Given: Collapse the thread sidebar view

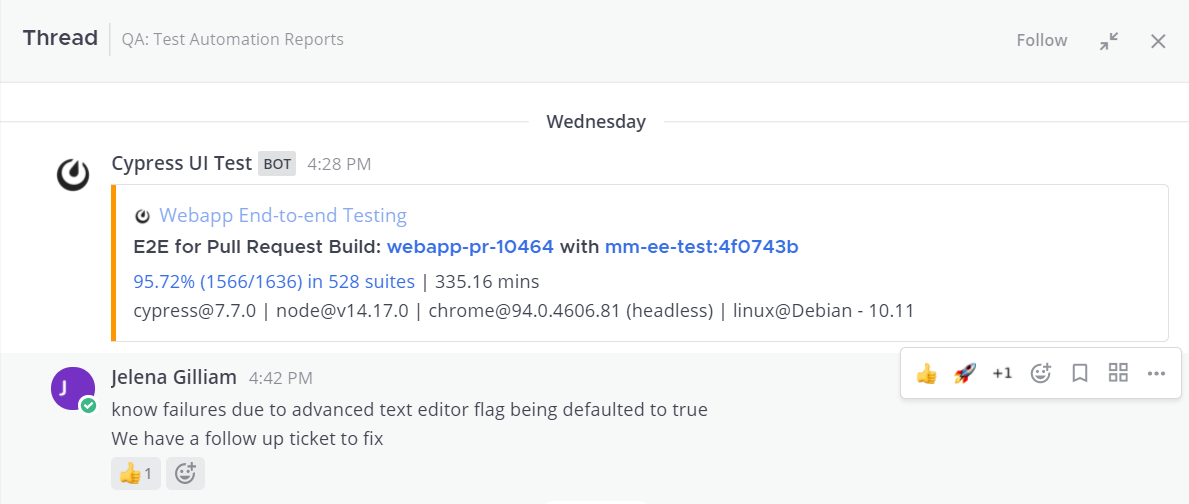Looking at the screenshot, I should pyautogui.click(x=1109, y=41).
